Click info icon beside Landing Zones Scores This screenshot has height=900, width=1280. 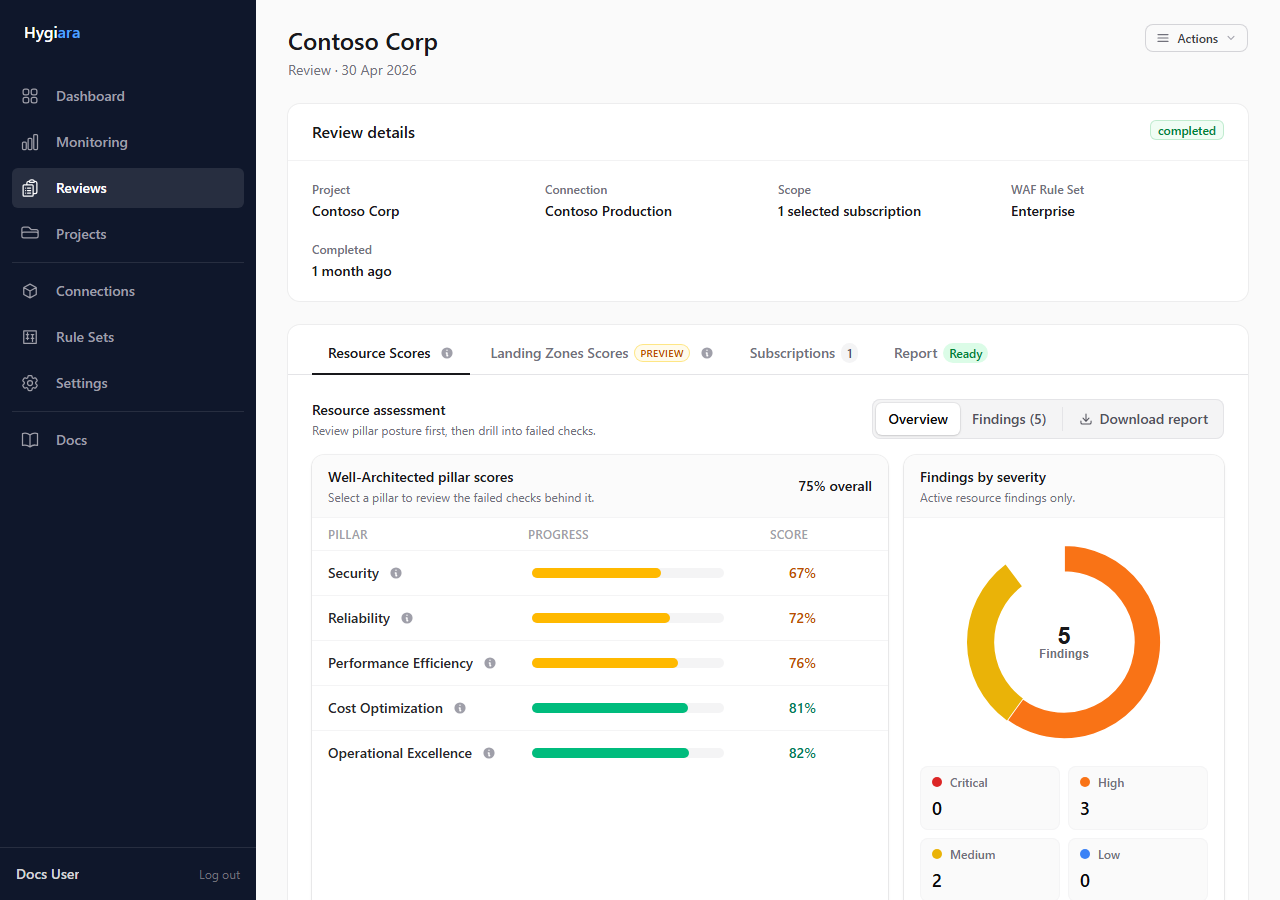[x=707, y=353]
